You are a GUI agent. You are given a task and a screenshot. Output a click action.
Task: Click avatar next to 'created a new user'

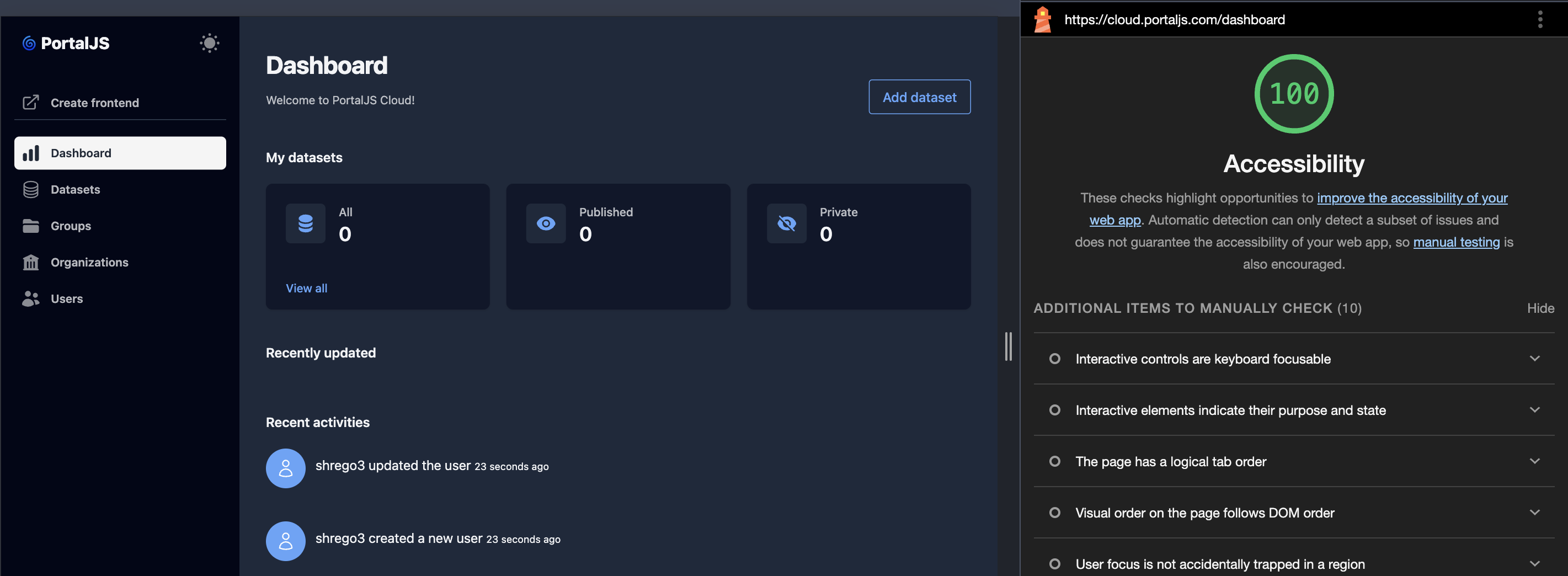[285, 541]
